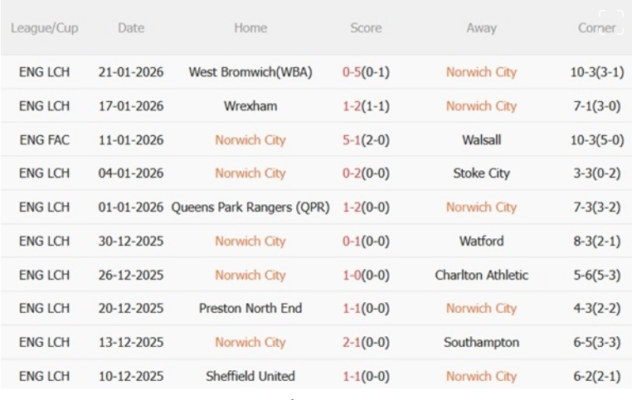This screenshot has height=400, width=632.
Task: Click the Score column header
Action: tap(365, 28)
